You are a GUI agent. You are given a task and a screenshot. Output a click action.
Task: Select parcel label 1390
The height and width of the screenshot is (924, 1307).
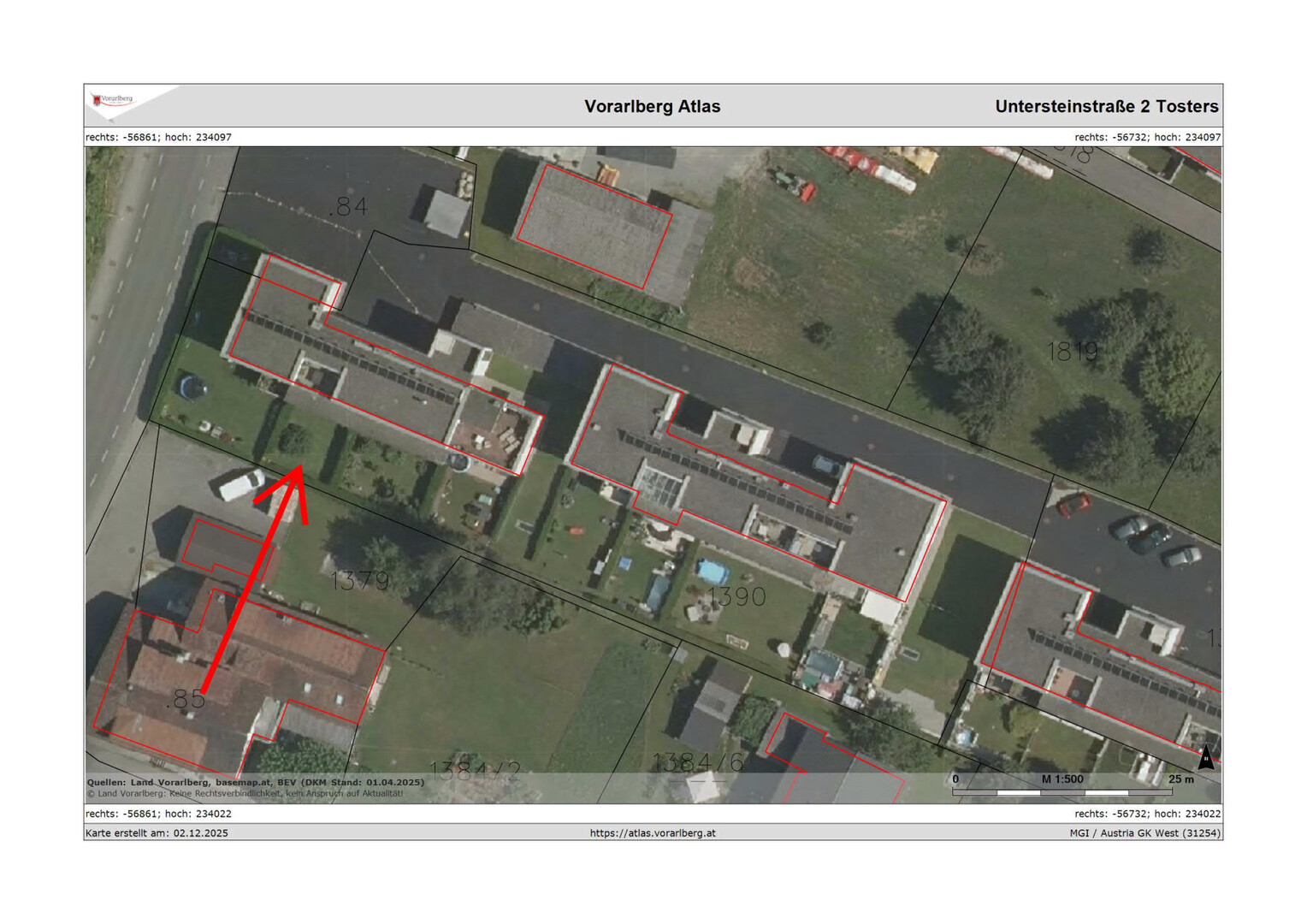[x=736, y=596]
